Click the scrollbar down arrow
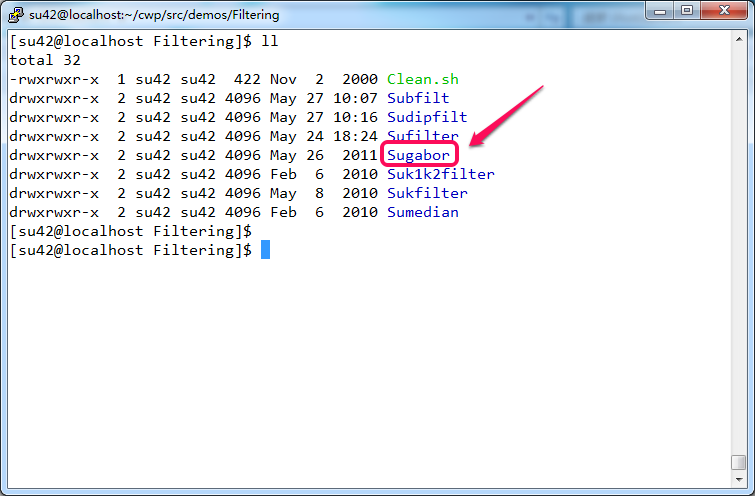 click(739, 479)
